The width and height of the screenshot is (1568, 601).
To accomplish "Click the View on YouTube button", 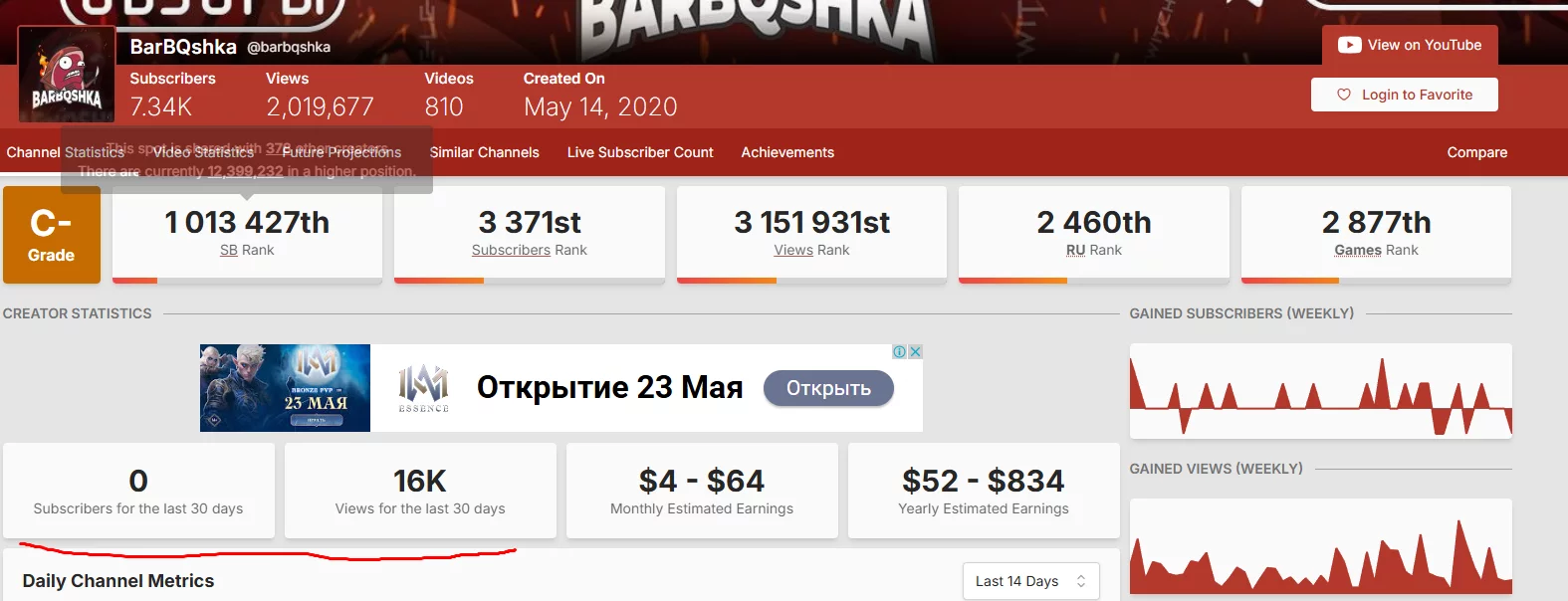I will [x=1410, y=45].
